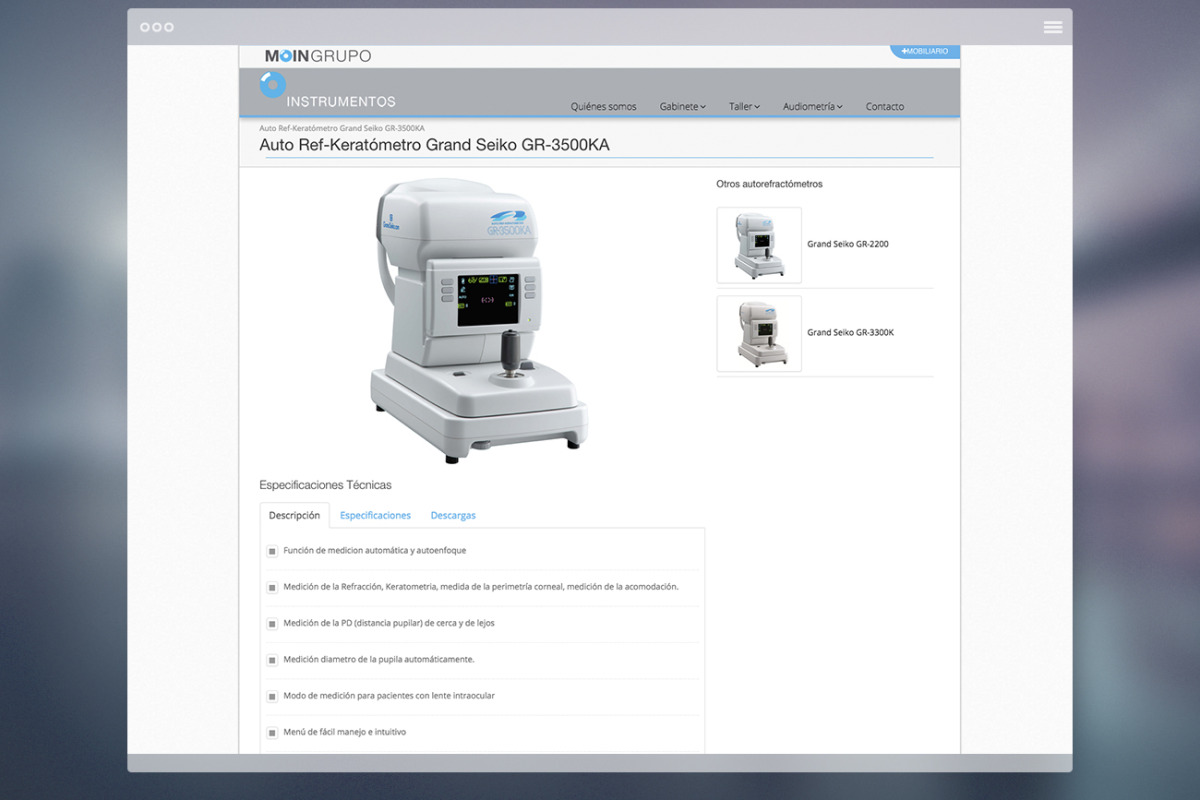Open the Contacto menu item
Screen dimensions: 1200x800
[x=885, y=106]
